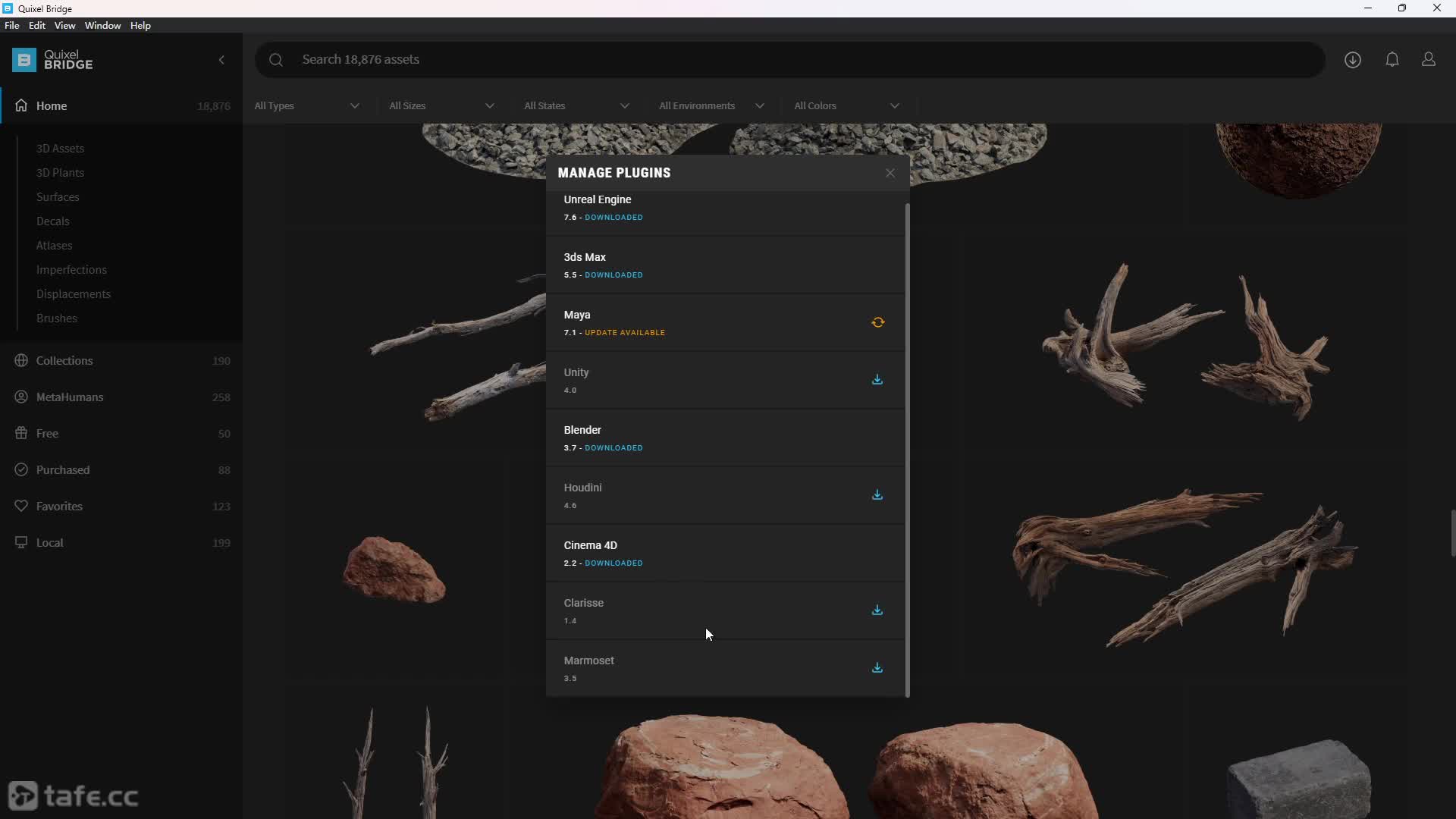
Task: Open the Help menu
Action: pos(141,26)
